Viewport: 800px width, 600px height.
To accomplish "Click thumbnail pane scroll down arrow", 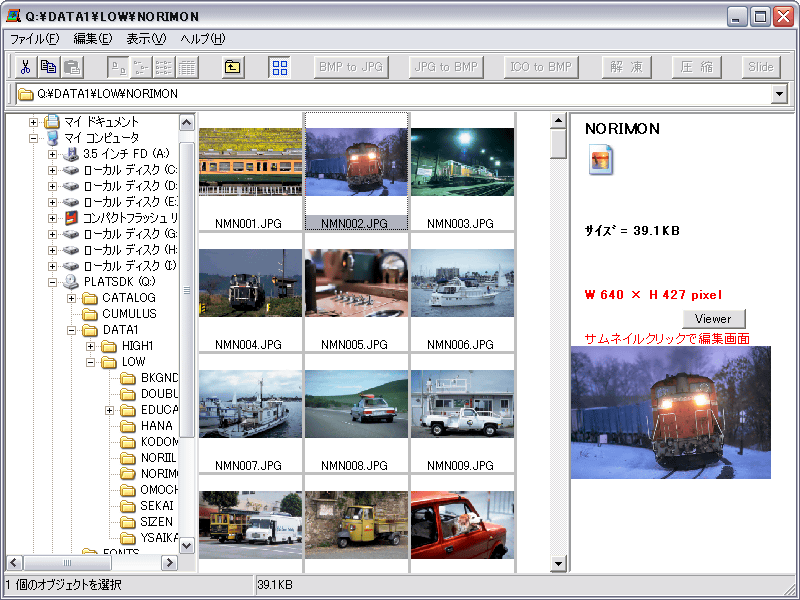I will pos(558,564).
